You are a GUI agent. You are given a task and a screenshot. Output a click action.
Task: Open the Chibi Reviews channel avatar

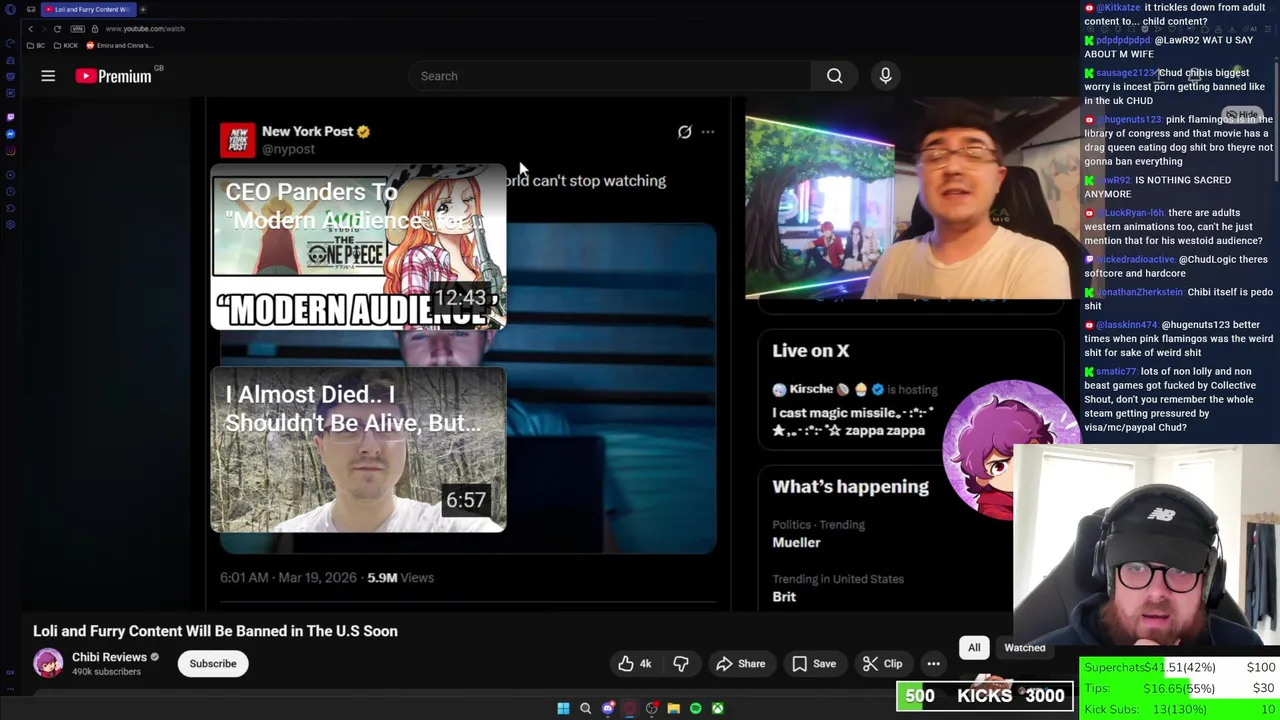pyautogui.click(x=48, y=663)
